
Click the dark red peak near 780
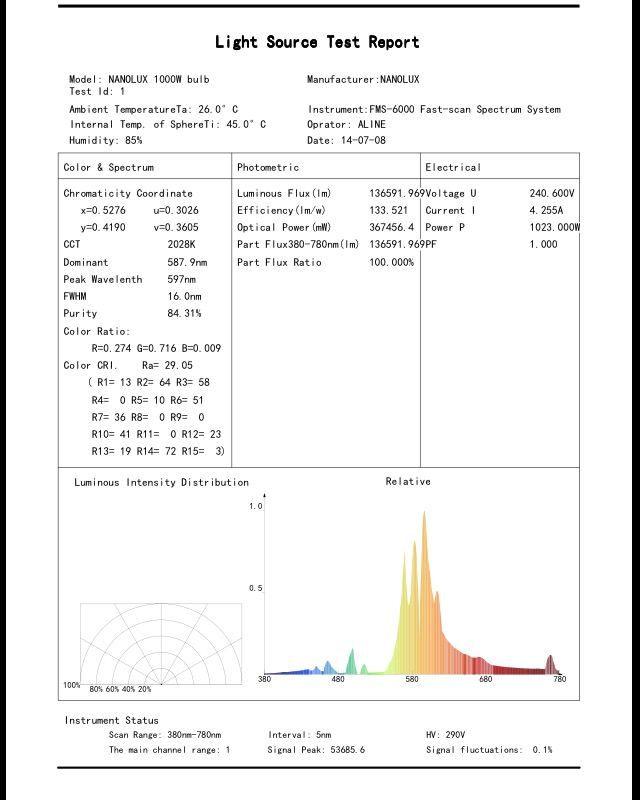(x=550, y=664)
